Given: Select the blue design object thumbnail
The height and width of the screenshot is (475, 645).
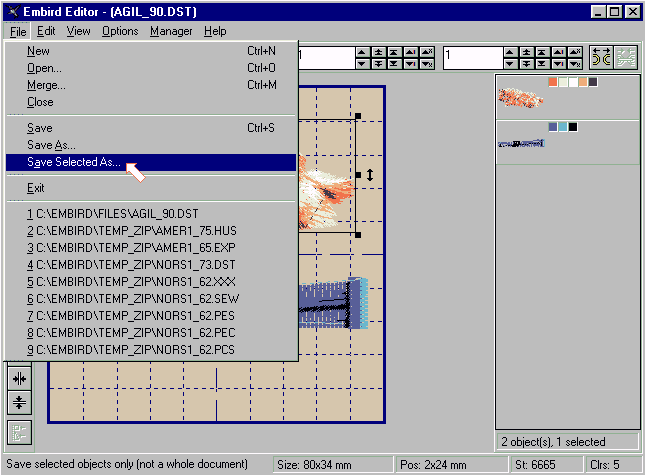Looking at the screenshot, I should [521, 144].
